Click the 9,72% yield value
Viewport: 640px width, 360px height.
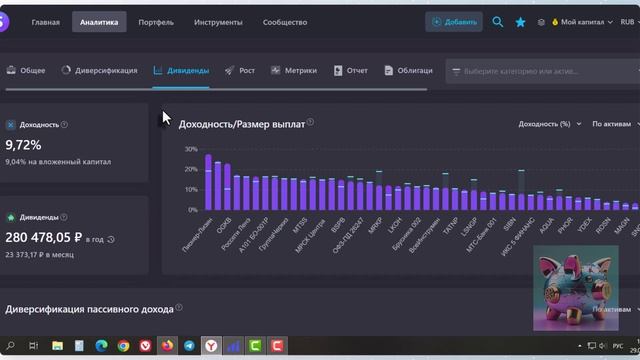(x=23, y=145)
